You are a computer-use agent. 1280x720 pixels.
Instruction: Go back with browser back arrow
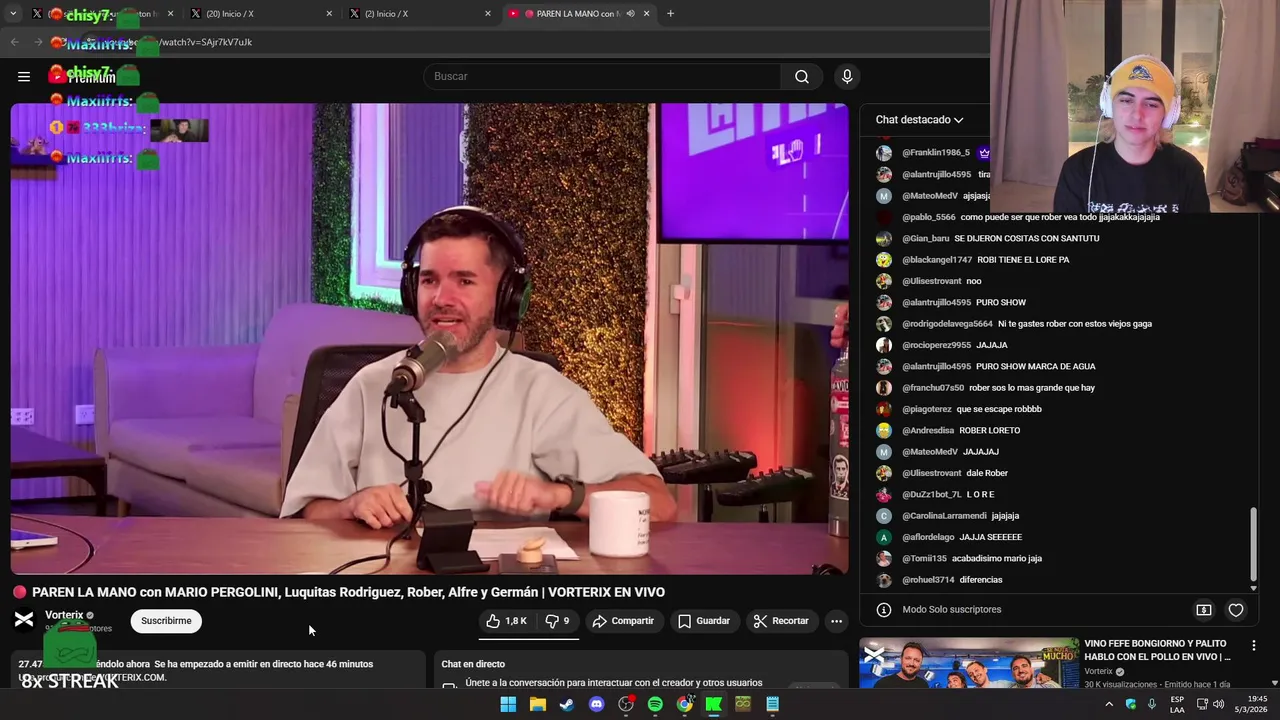(x=14, y=42)
